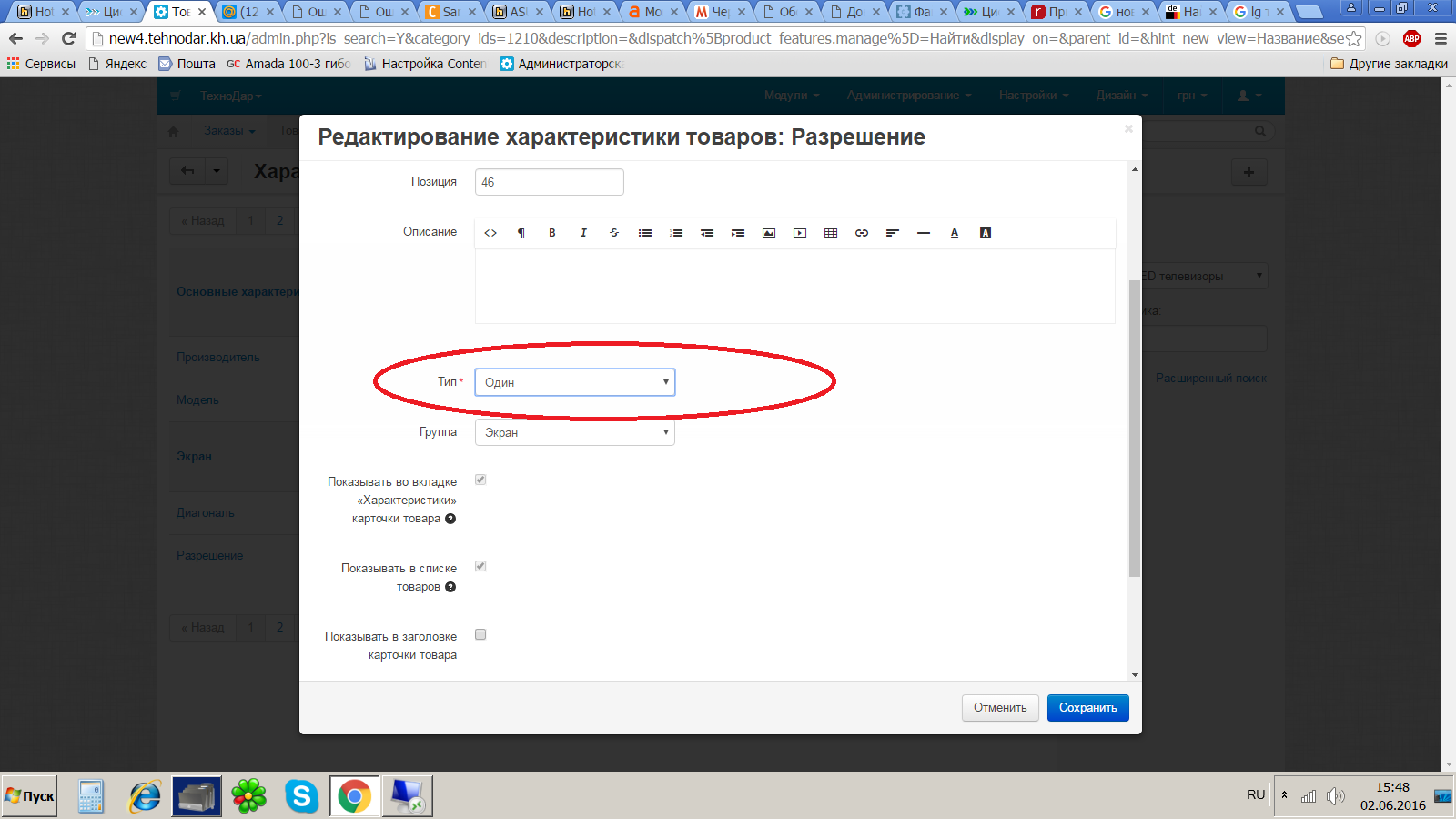1456x819 pixels.
Task: Open Яндекс bookmark
Action: point(117,64)
